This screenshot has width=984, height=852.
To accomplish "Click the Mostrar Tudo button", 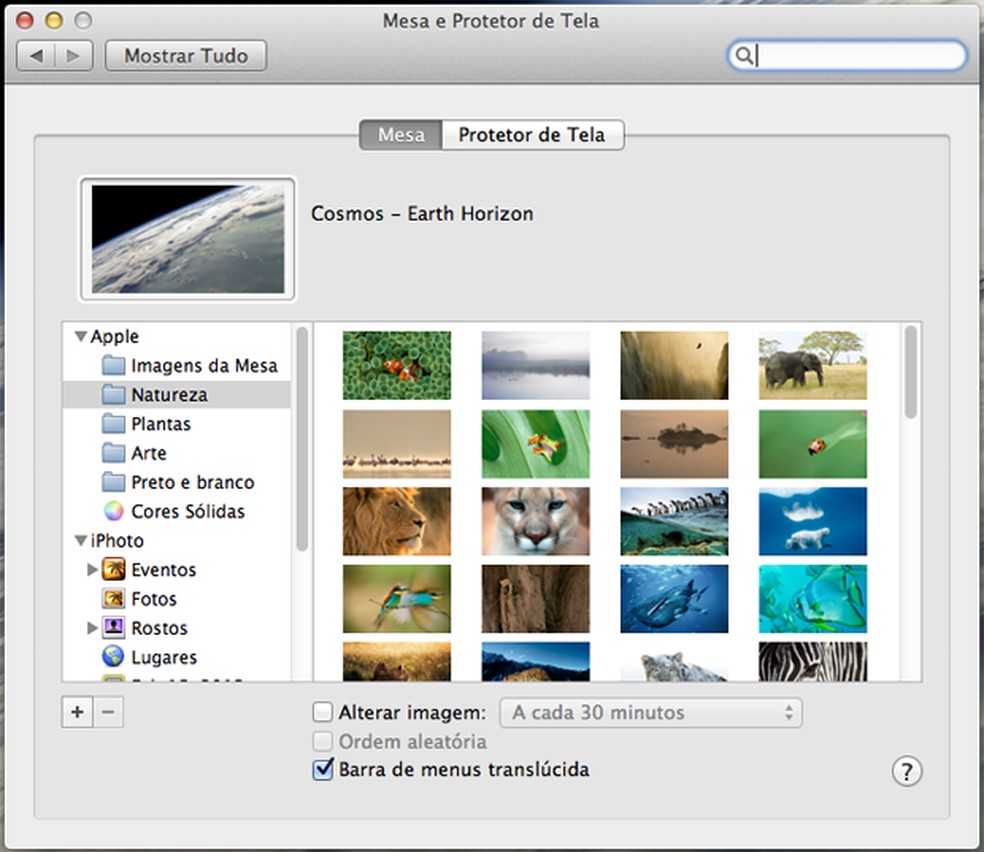I will point(185,56).
